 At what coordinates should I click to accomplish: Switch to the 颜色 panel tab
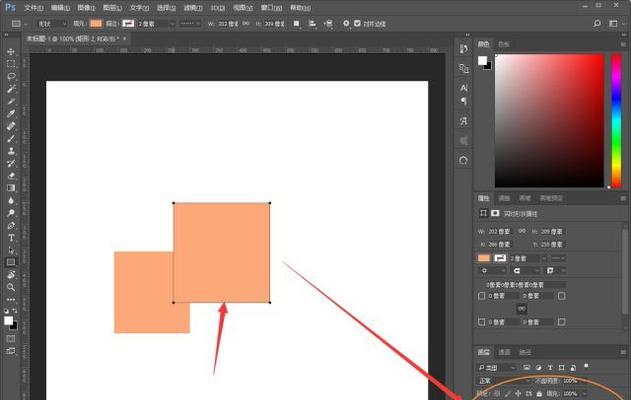point(483,44)
